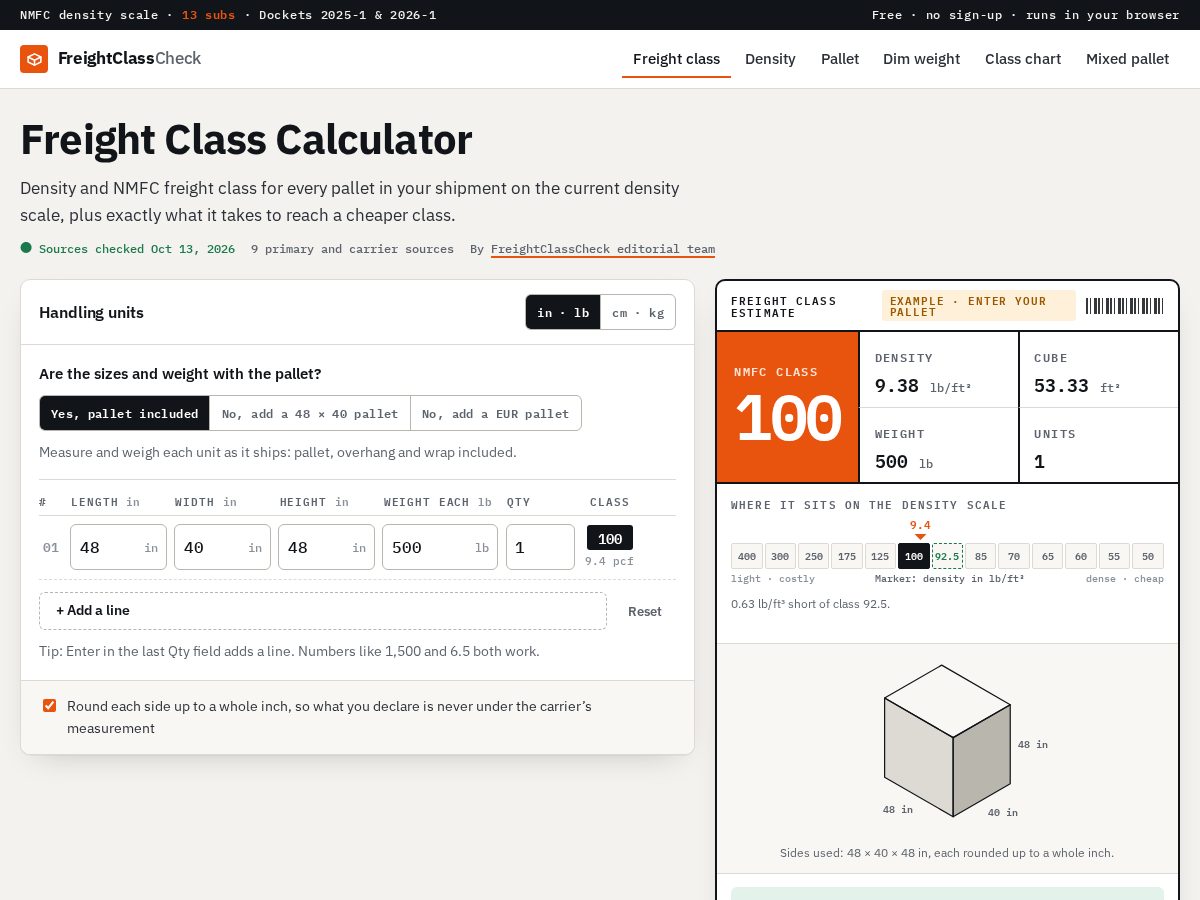Click class 50 on density scale
Image resolution: width=1200 pixels, height=900 pixels.
pyautogui.click(x=1148, y=556)
